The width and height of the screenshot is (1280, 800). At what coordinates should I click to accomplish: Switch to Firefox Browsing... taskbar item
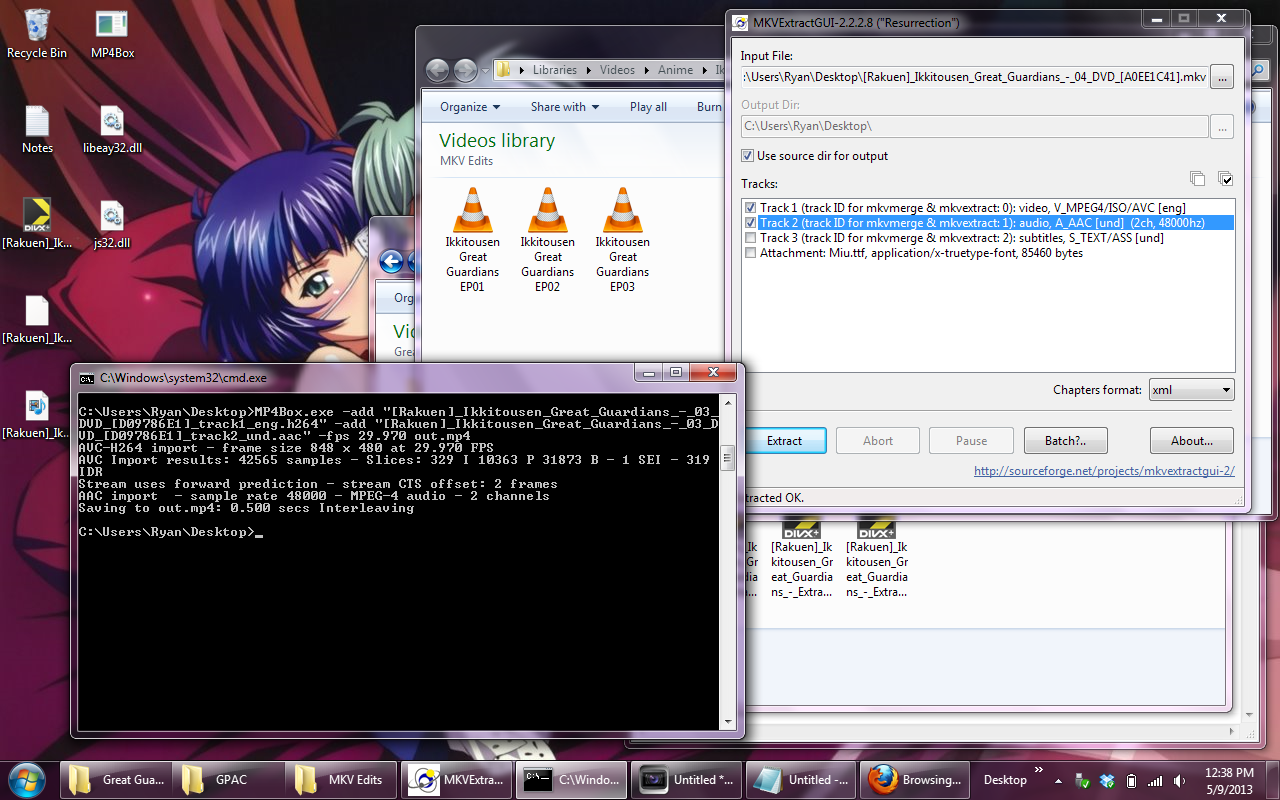pos(916,780)
